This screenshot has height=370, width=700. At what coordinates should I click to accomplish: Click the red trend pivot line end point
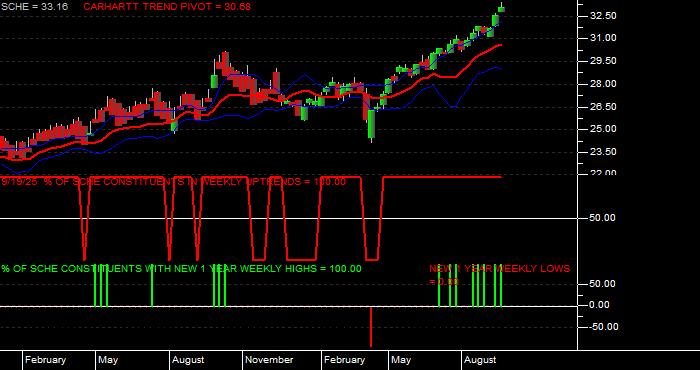point(500,45)
